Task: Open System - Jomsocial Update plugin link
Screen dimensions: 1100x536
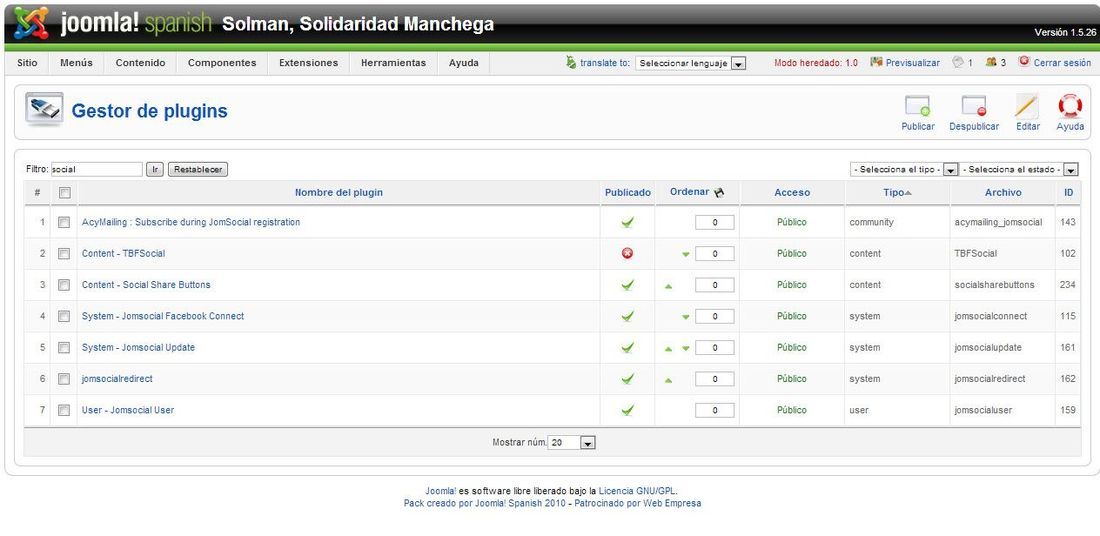Action: 138,347
